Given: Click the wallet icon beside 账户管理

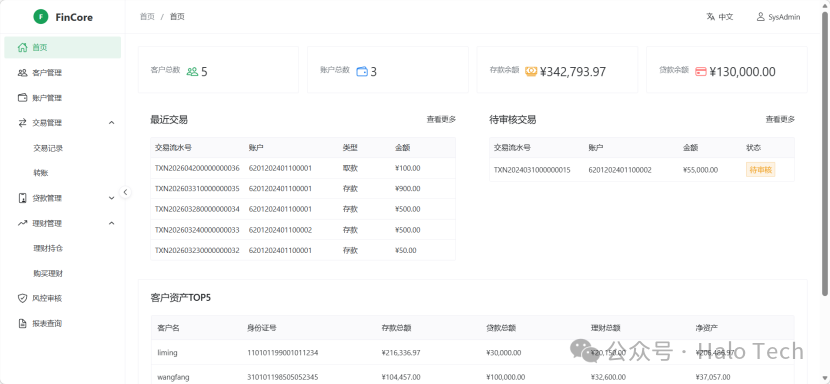Looking at the screenshot, I should (22, 97).
